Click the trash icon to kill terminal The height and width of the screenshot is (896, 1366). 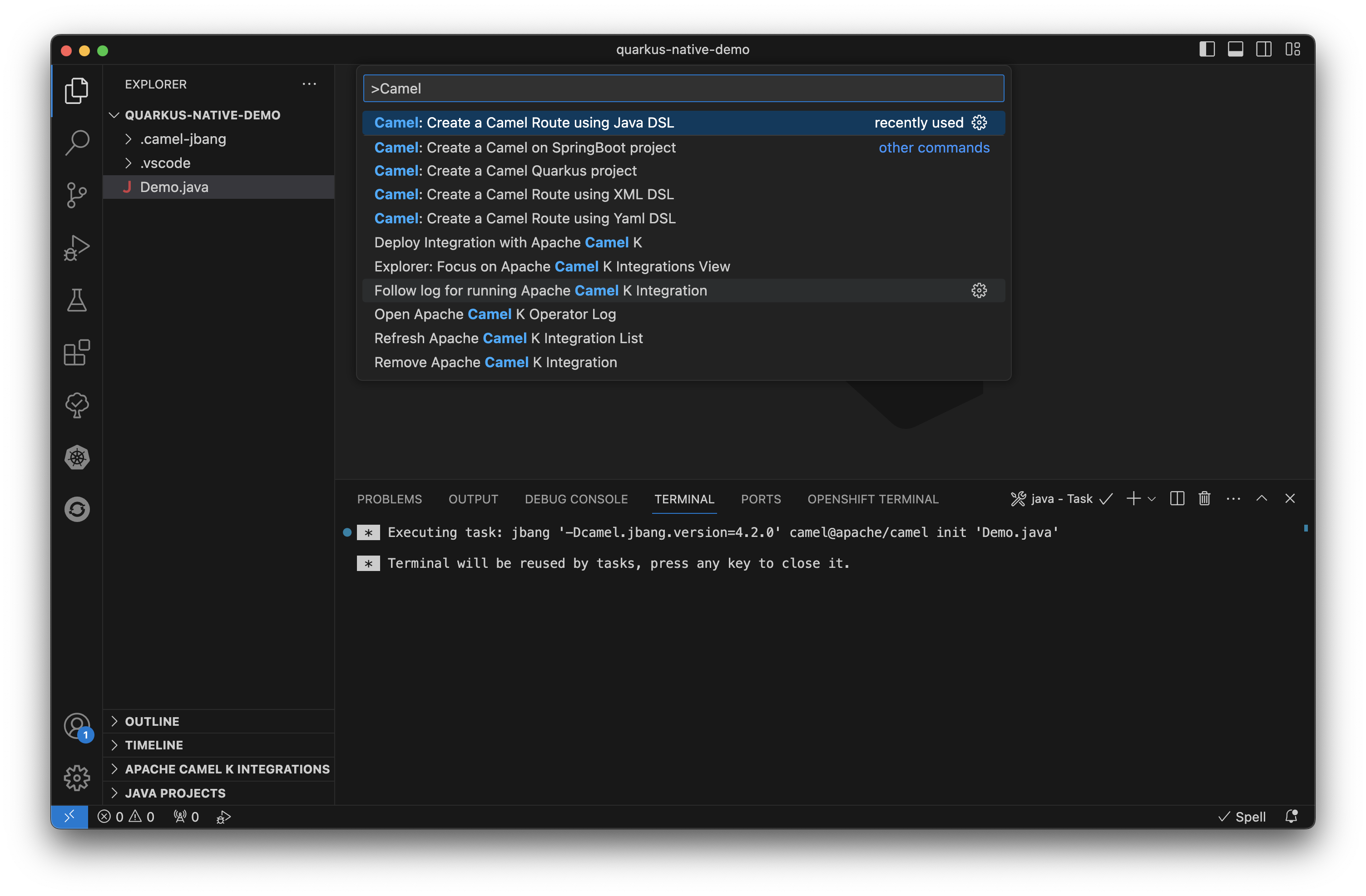click(x=1204, y=498)
